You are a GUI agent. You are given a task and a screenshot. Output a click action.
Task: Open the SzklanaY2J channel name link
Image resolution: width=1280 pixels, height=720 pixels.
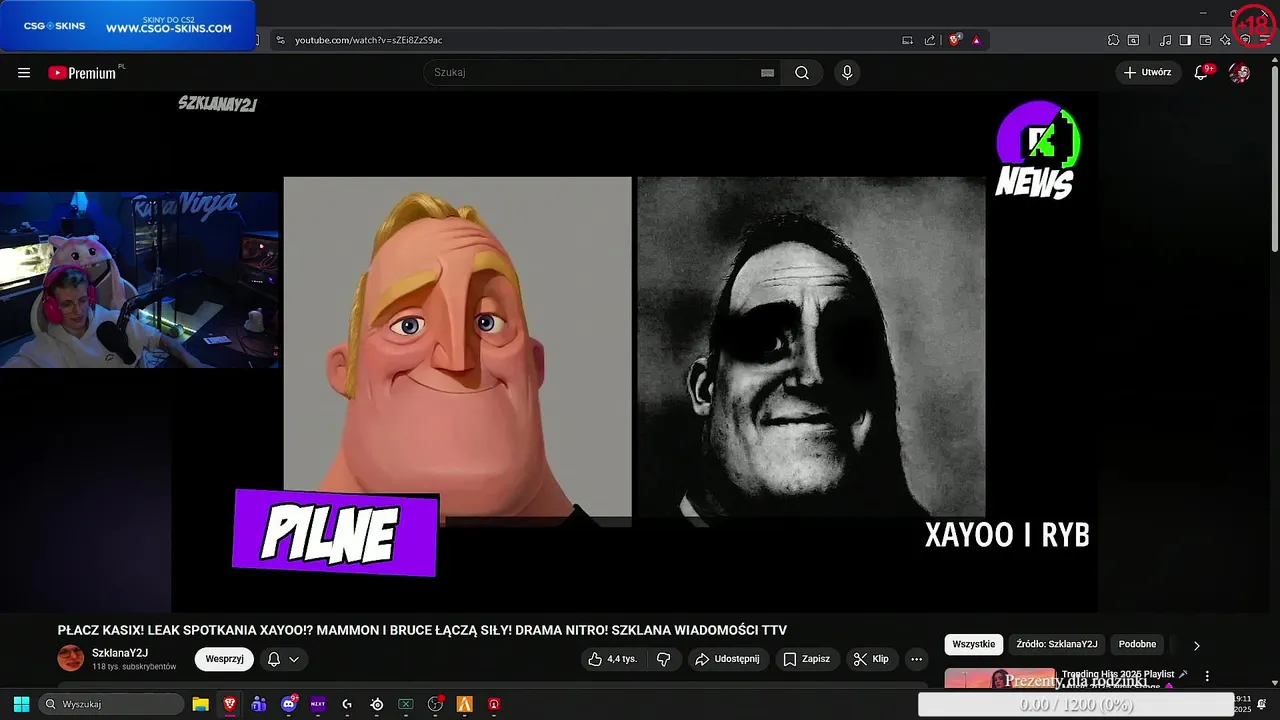tap(120, 653)
